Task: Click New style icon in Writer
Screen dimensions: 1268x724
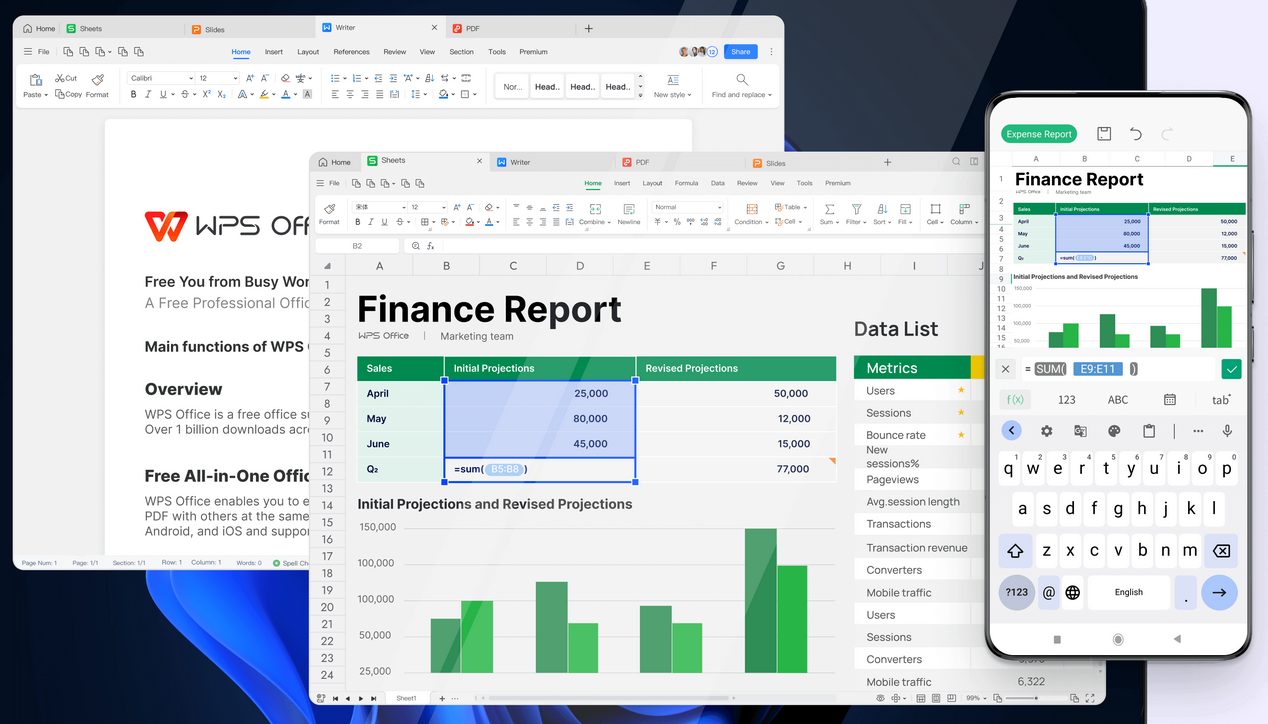Action: point(673,80)
